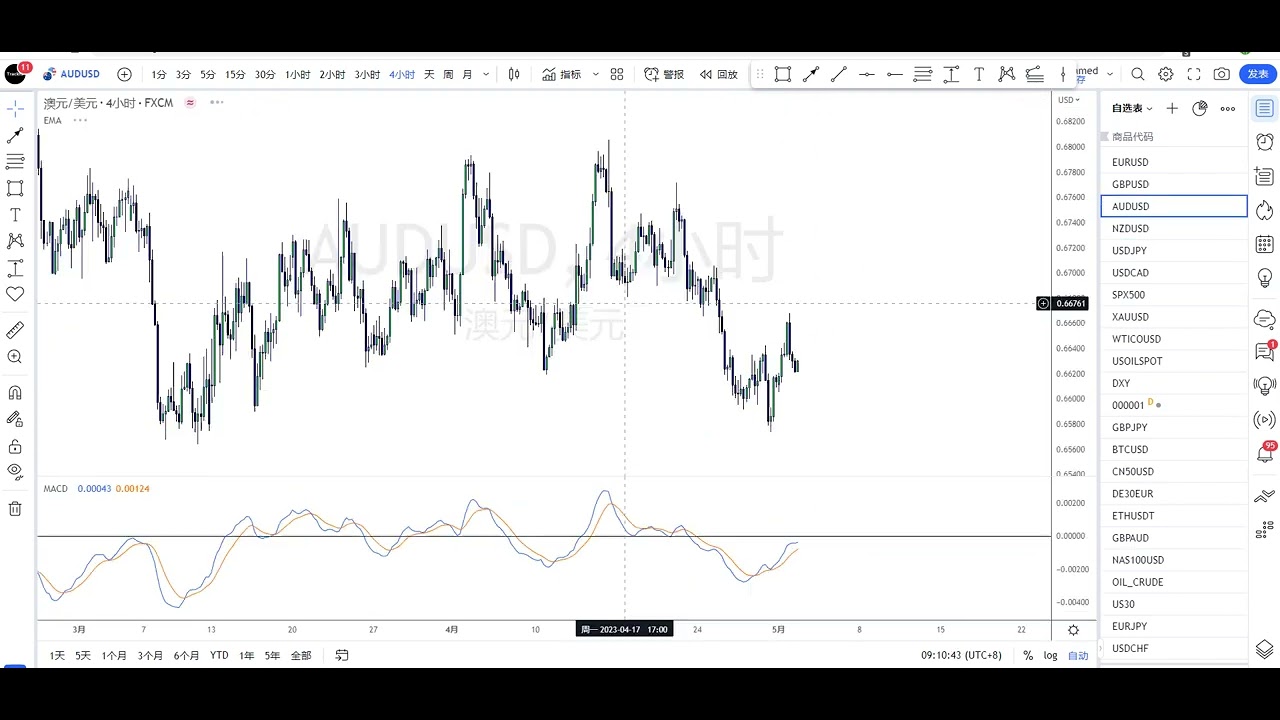Toggle auto scale at bottom right
The height and width of the screenshot is (720, 1280).
coord(1078,656)
